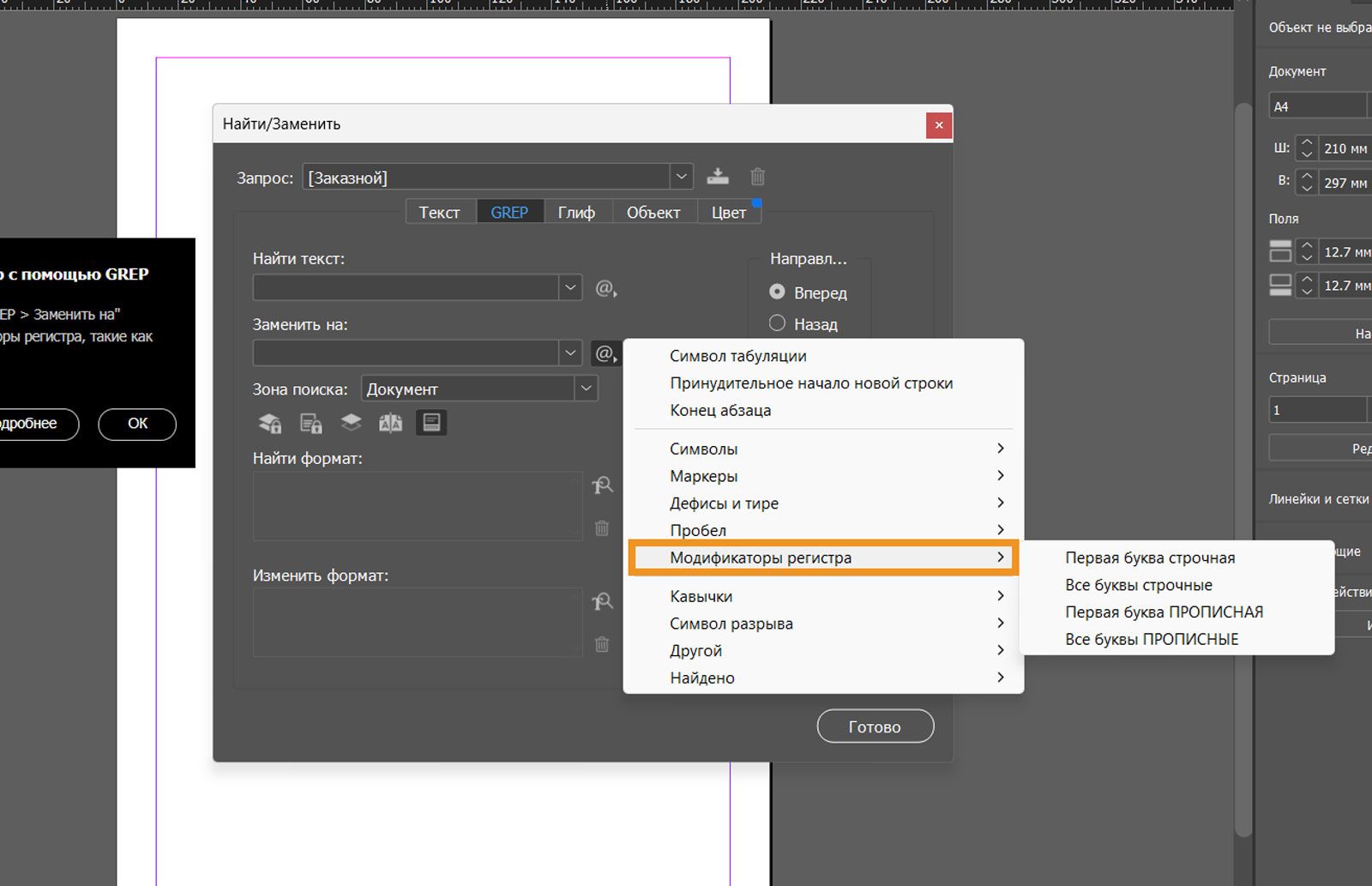This screenshot has width=1372, height=886.
Task: Expand the Символы submenu
Action: 823,449
